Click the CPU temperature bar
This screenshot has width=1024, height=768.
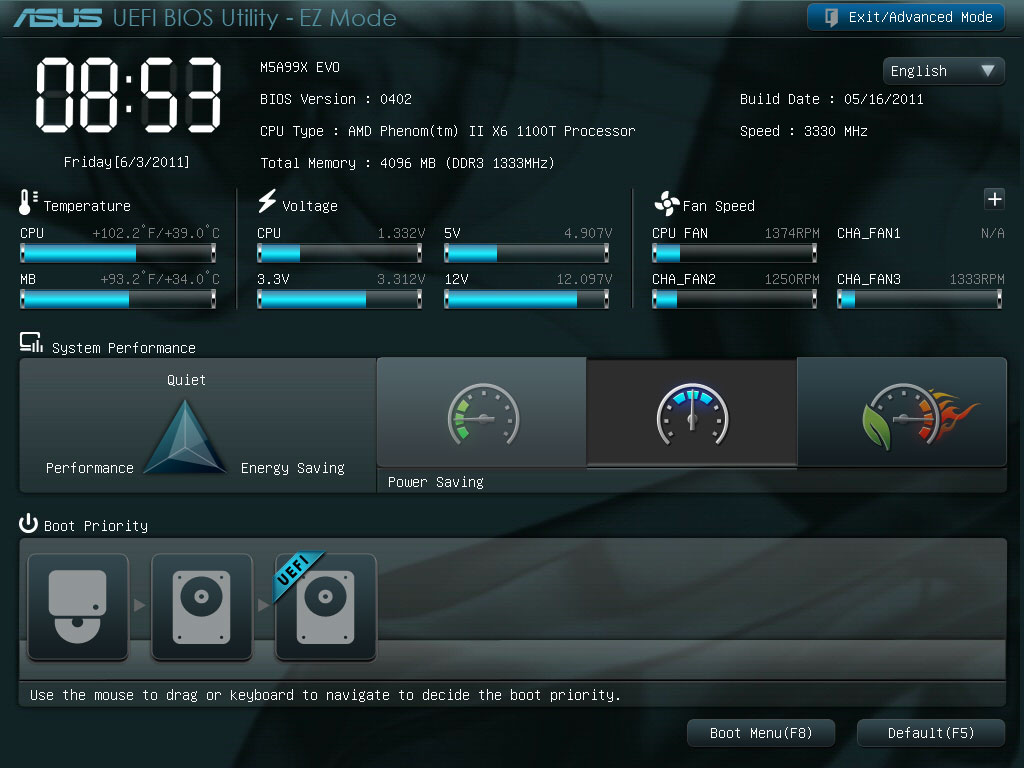(x=118, y=253)
